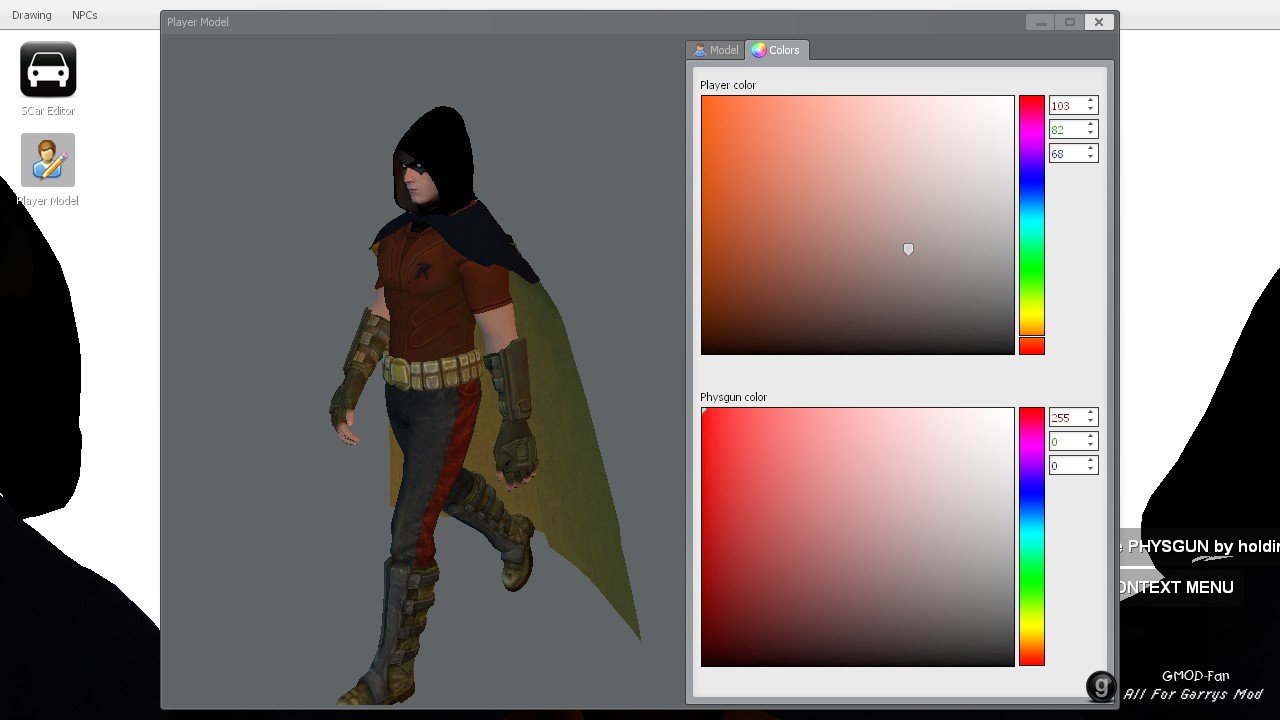Decrease the Player color green value
The height and width of the screenshot is (720, 1280).
point(1091,133)
